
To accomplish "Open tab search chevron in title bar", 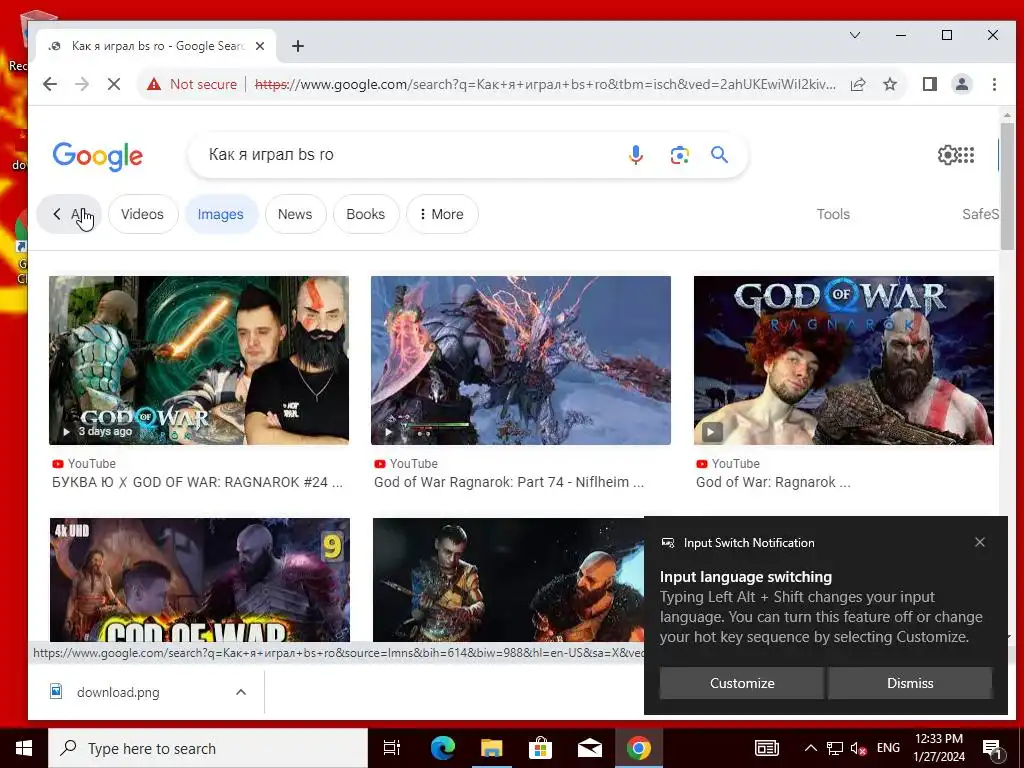I will click(855, 35).
